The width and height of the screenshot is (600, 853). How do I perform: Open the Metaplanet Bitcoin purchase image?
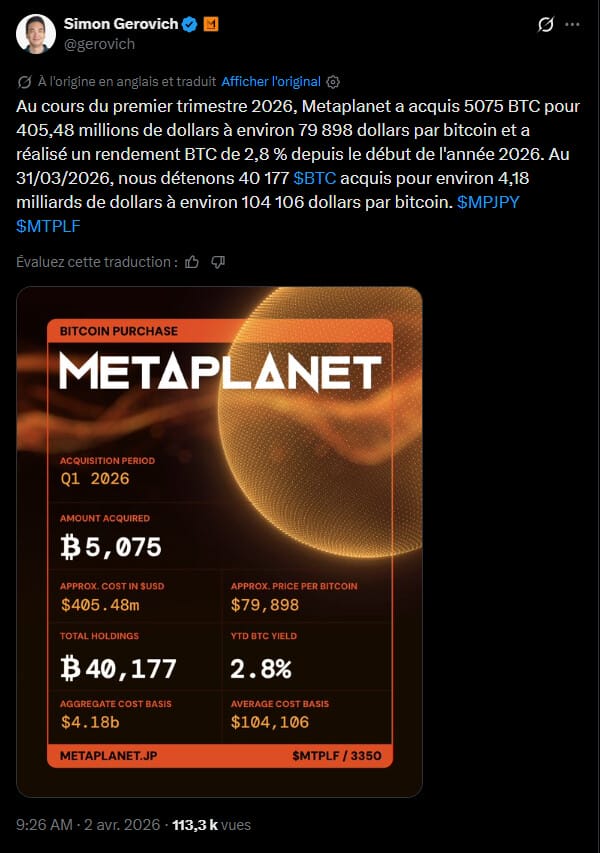coord(220,541)
